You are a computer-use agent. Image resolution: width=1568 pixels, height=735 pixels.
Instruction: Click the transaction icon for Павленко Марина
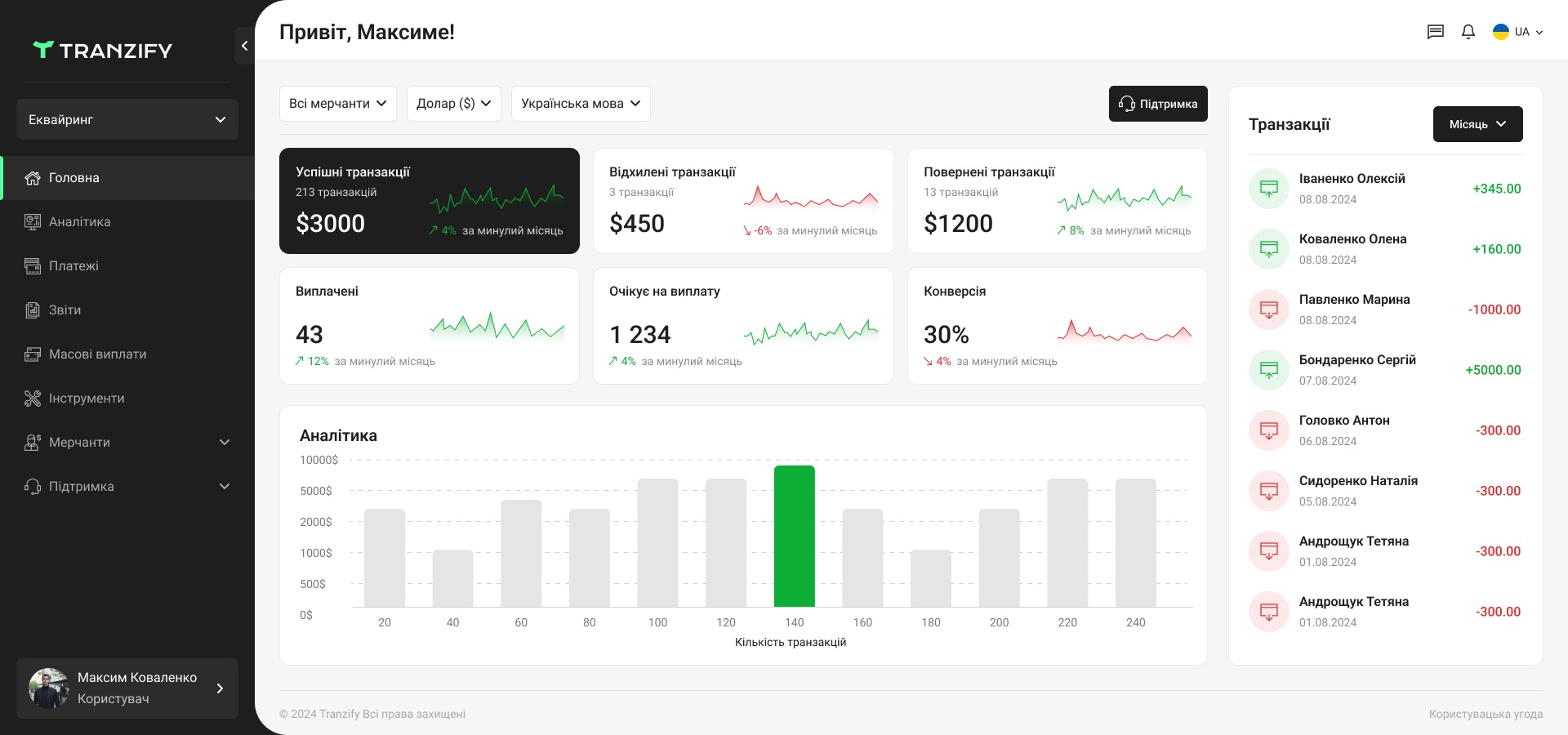coord(1269,310)
